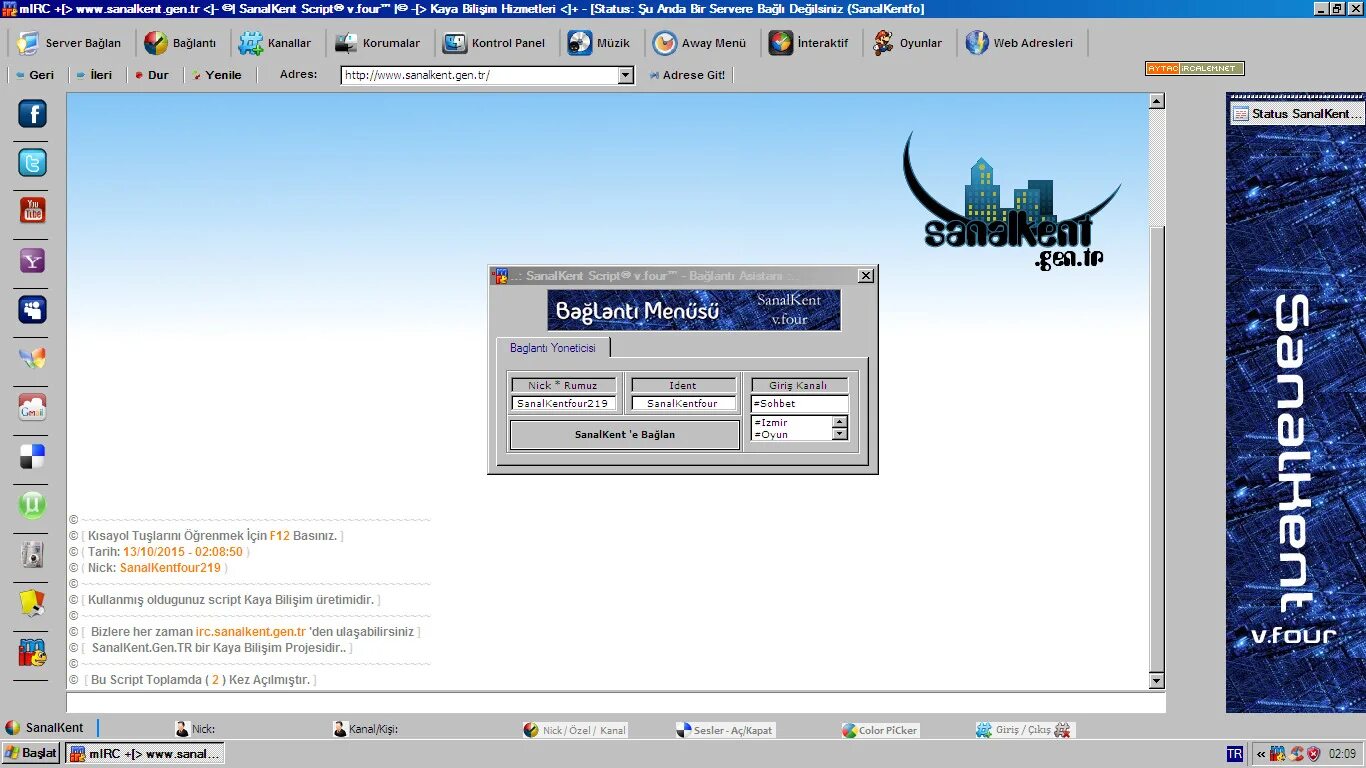Open the Color PiCker
Viewport: 1366px width, 768px height.
click(880, 730)
